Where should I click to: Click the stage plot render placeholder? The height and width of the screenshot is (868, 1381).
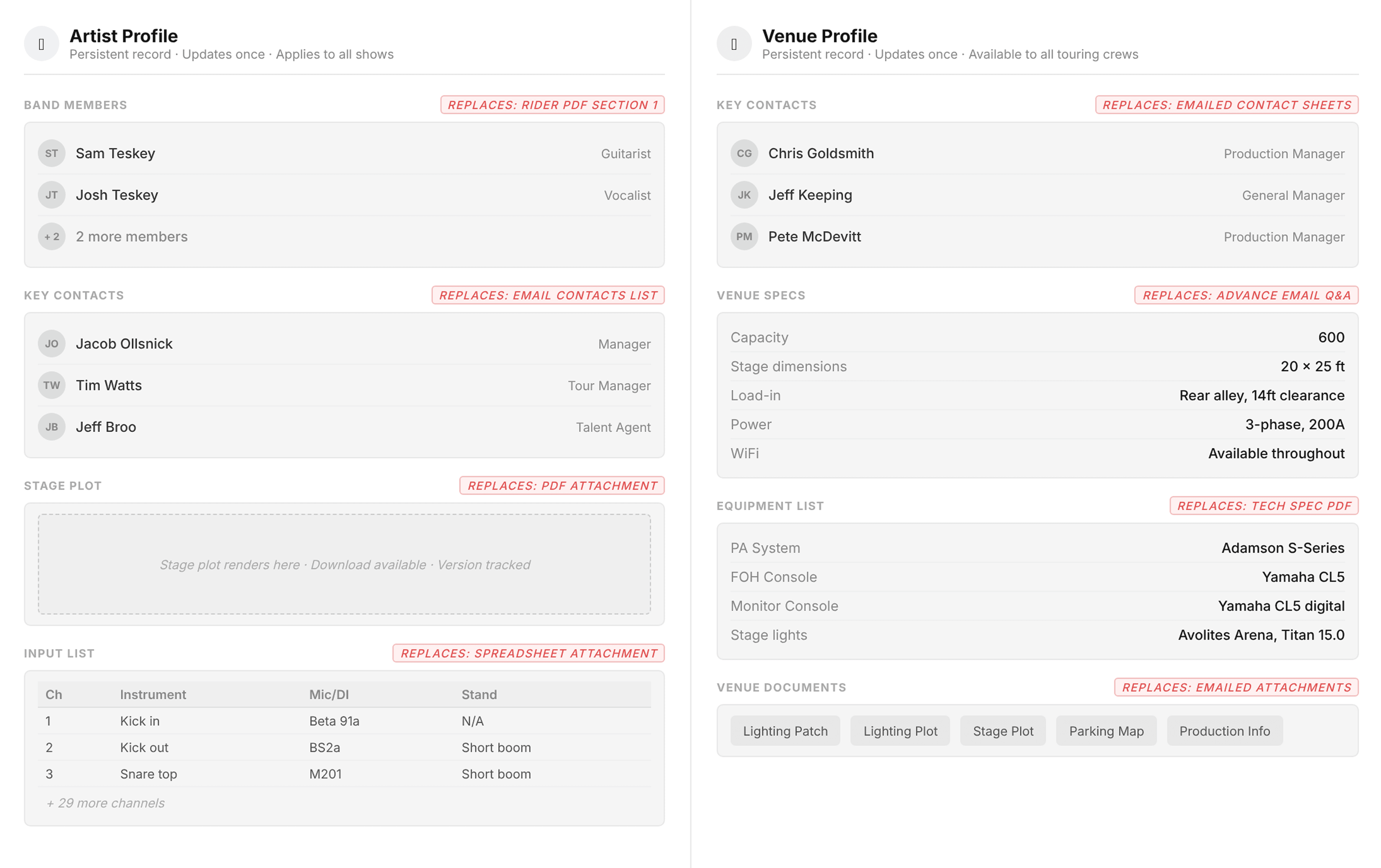click(344, 564)
